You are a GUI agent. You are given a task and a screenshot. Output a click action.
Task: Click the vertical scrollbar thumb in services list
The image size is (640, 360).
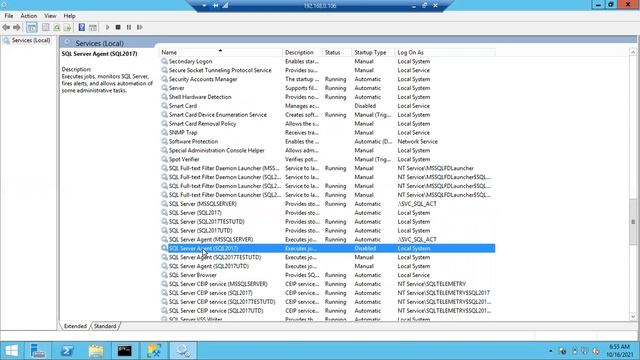pos(633,222)
